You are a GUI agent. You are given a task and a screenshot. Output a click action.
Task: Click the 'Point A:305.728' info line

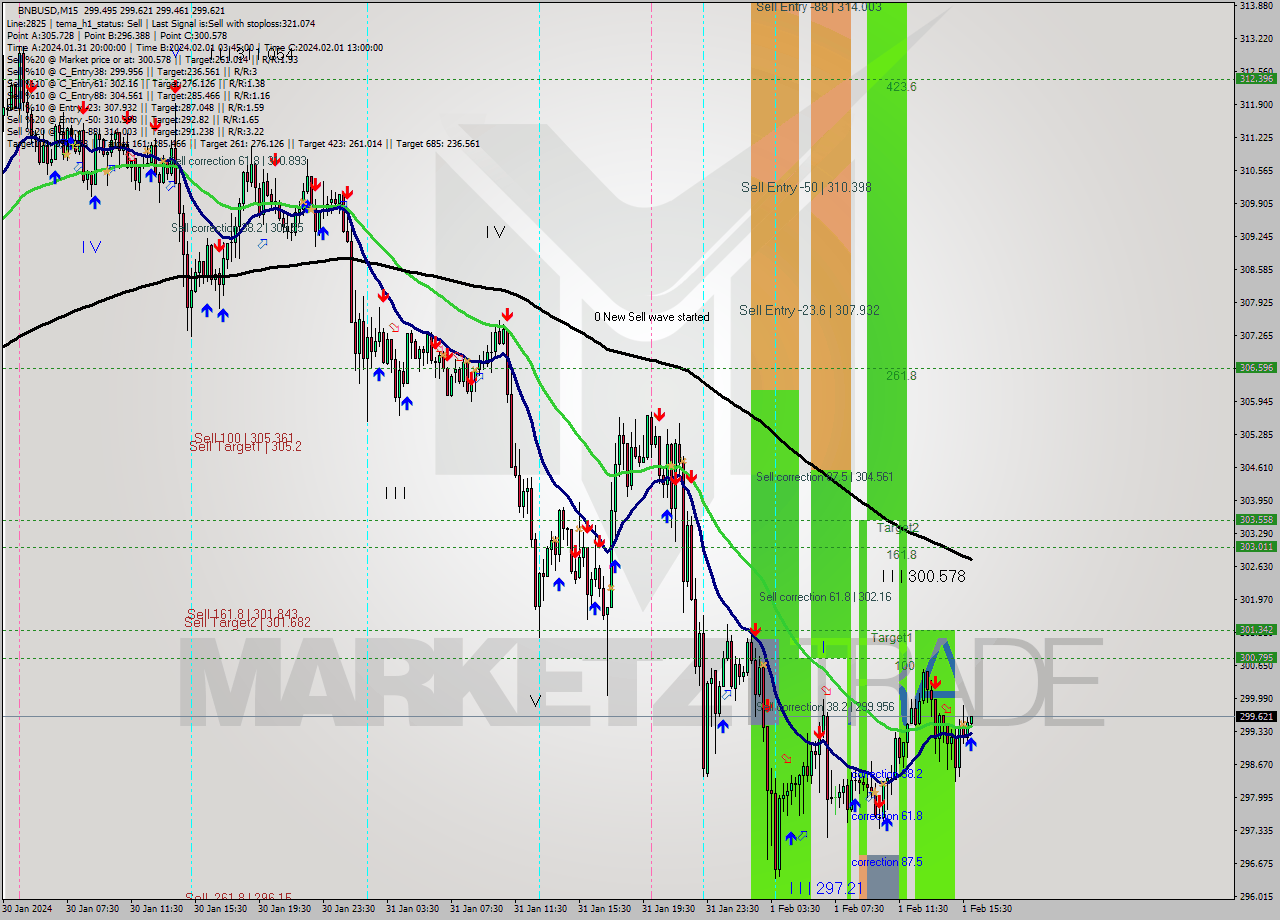[39, 35]
